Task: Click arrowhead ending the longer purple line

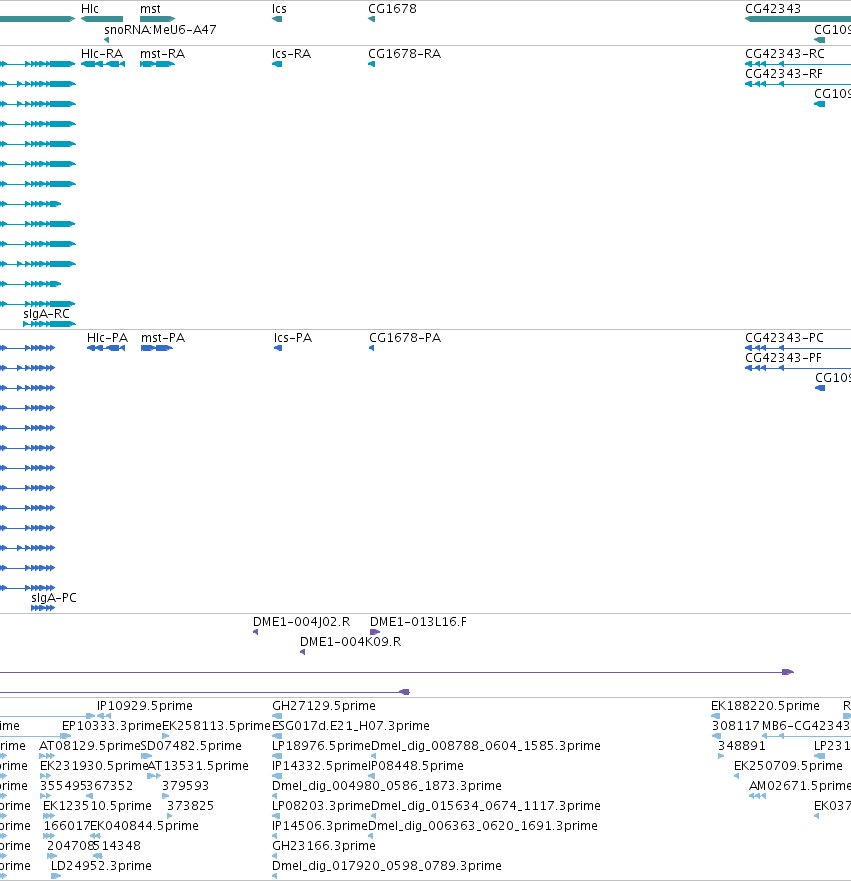Action: pos(788,672)
